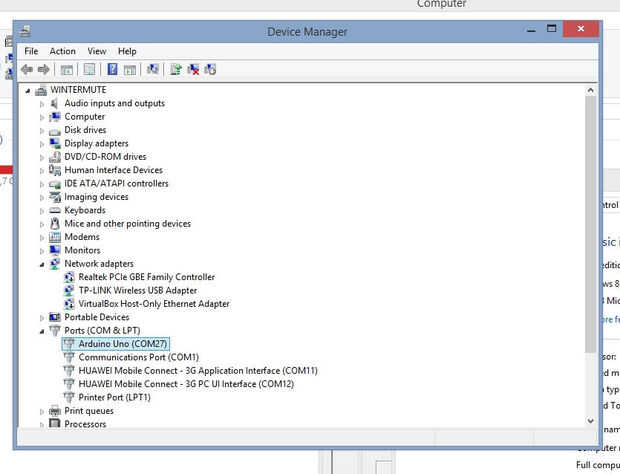Image resolution: width=620 pixels, height=474 pixels.
Task: Click the Arduino Uno port icon
Action: [69, 344]
